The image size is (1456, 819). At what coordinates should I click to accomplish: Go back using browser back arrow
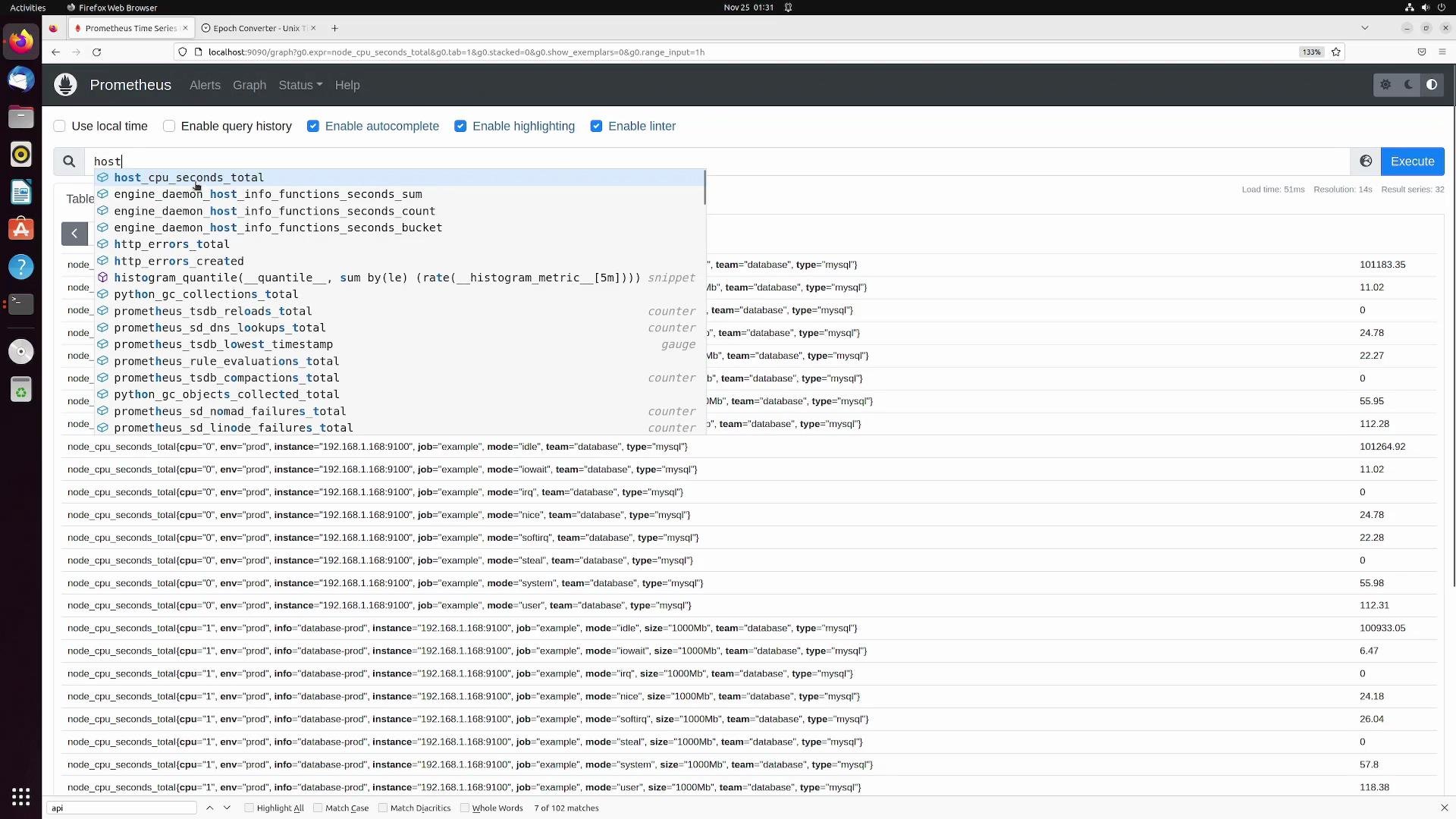click(55, 52)
